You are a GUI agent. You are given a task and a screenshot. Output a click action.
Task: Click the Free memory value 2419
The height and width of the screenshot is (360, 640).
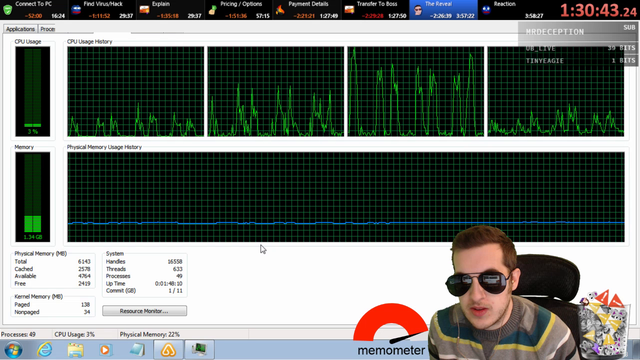click(84, 283)
